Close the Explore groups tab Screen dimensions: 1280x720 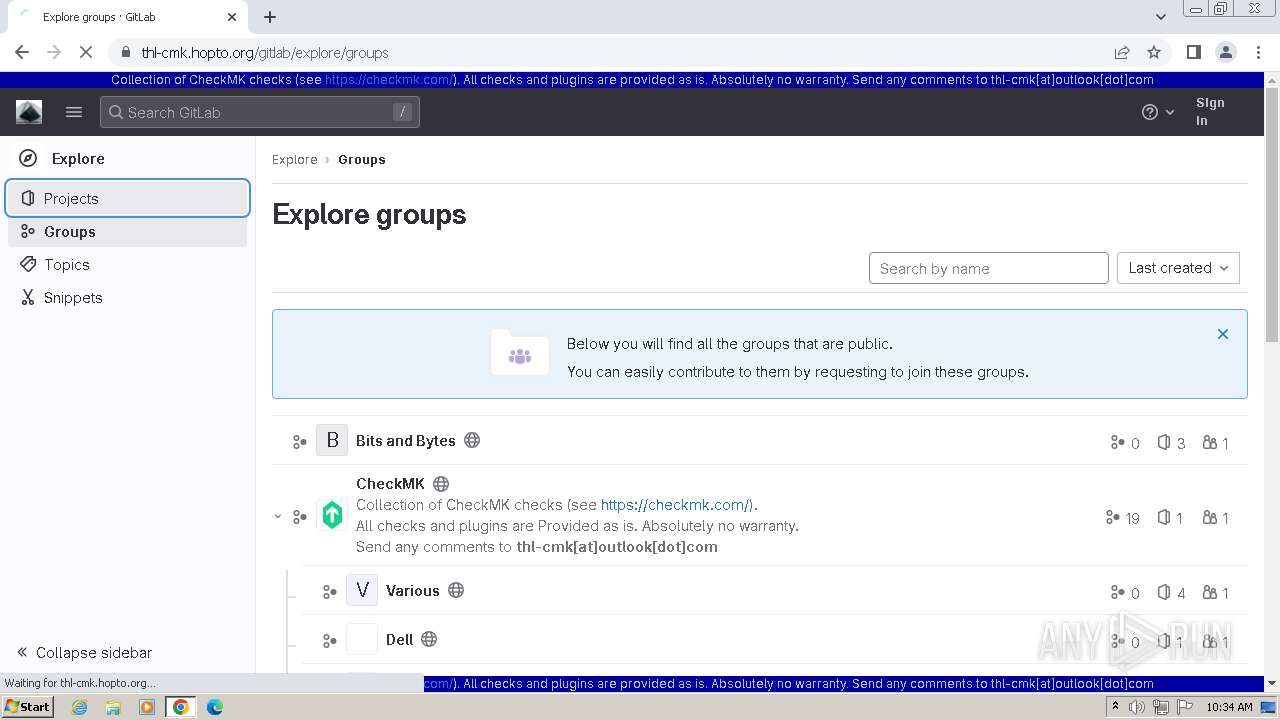click(x=232, y=17)
